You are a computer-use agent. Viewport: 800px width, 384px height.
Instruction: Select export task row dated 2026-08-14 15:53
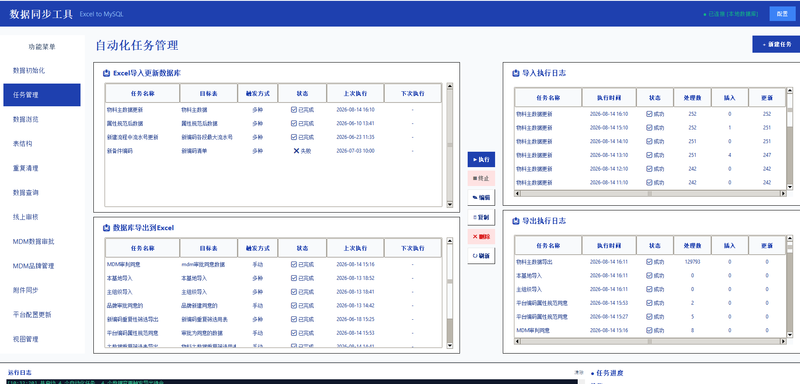[273, 333]
